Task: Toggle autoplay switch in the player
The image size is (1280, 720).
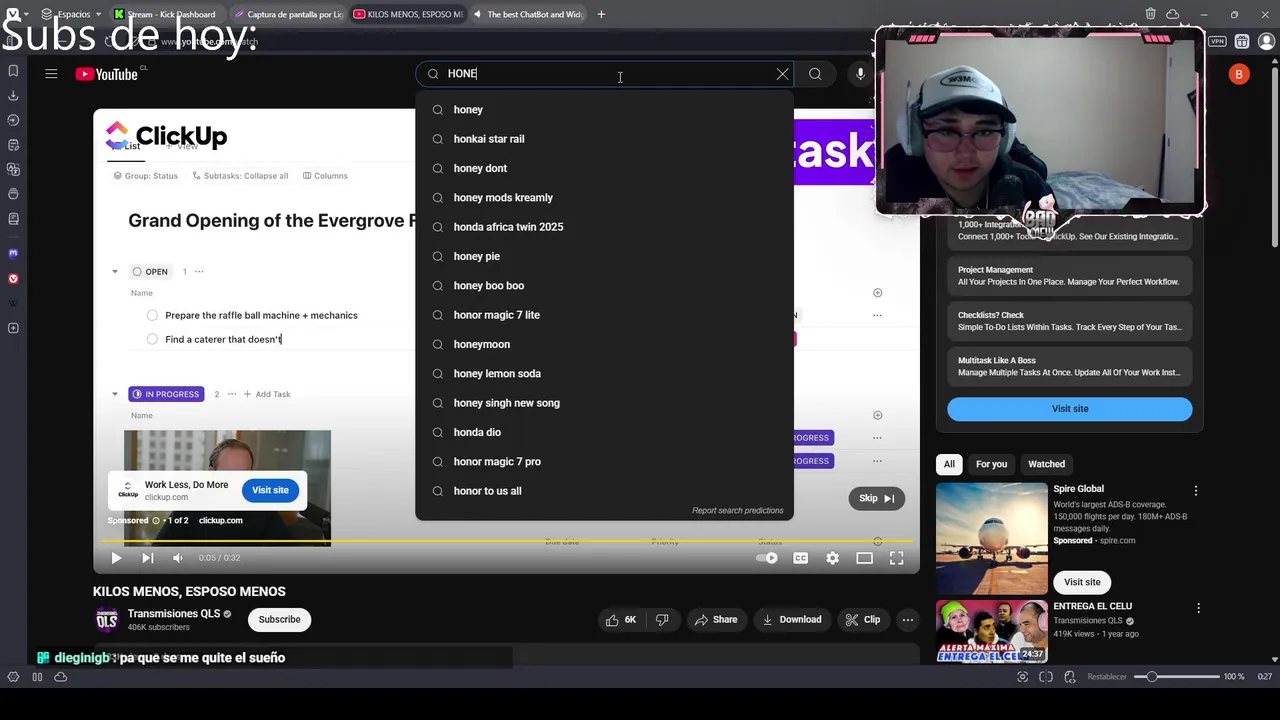Action: point(768,558)
